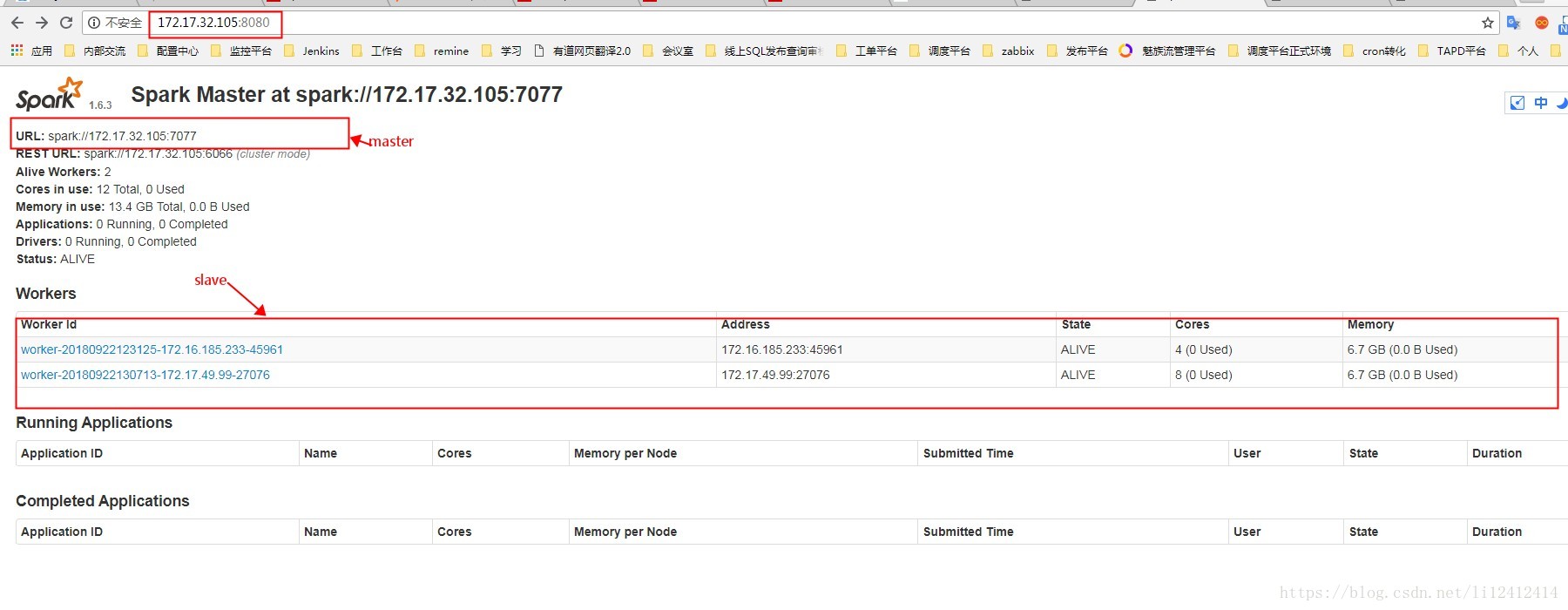This screenshot has height=610, width=1568.
Task: Open the Google Translate extension icon
Action: (x=1514, y=23)
